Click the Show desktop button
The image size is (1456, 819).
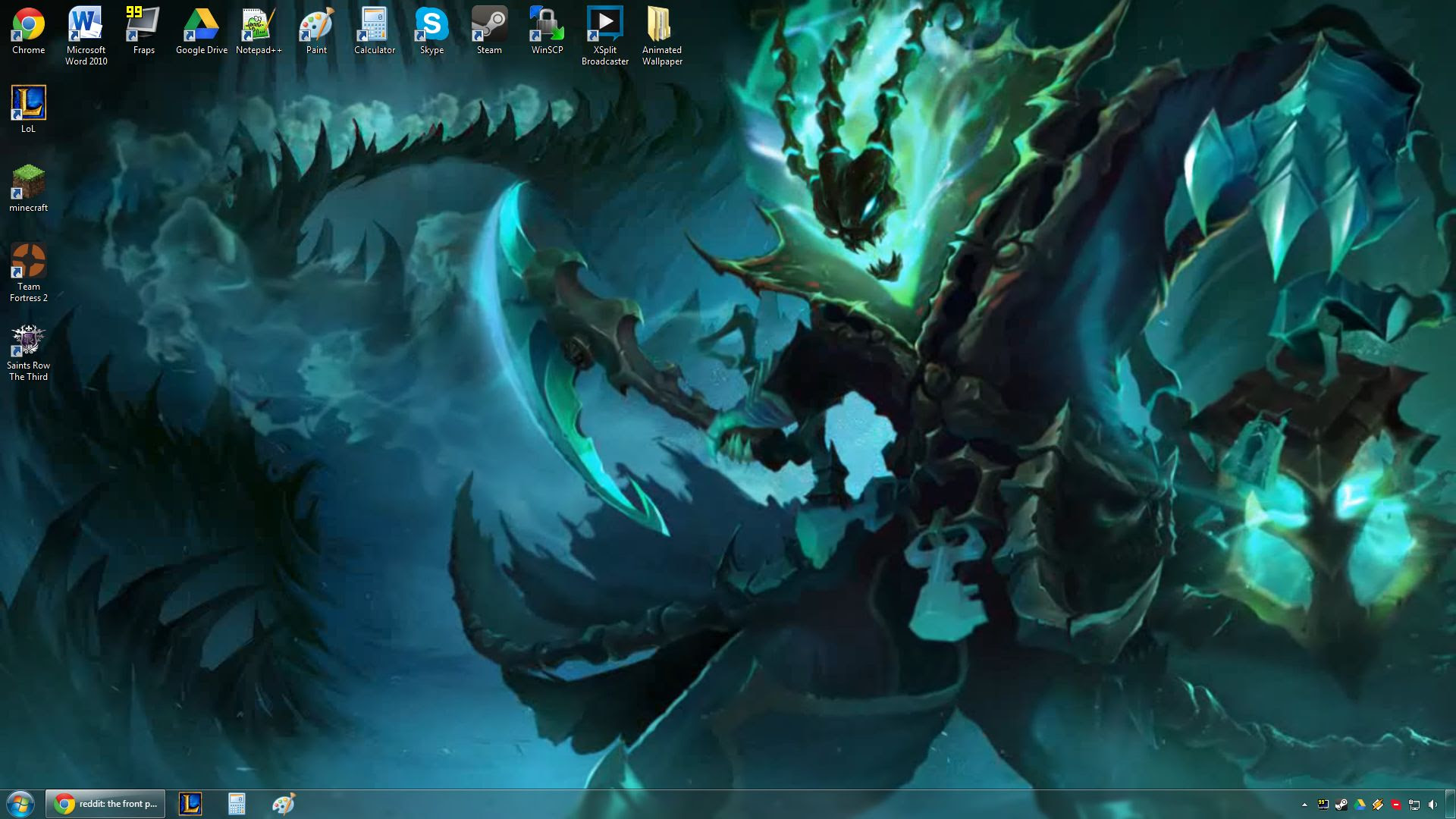[x=1451, y=804]
